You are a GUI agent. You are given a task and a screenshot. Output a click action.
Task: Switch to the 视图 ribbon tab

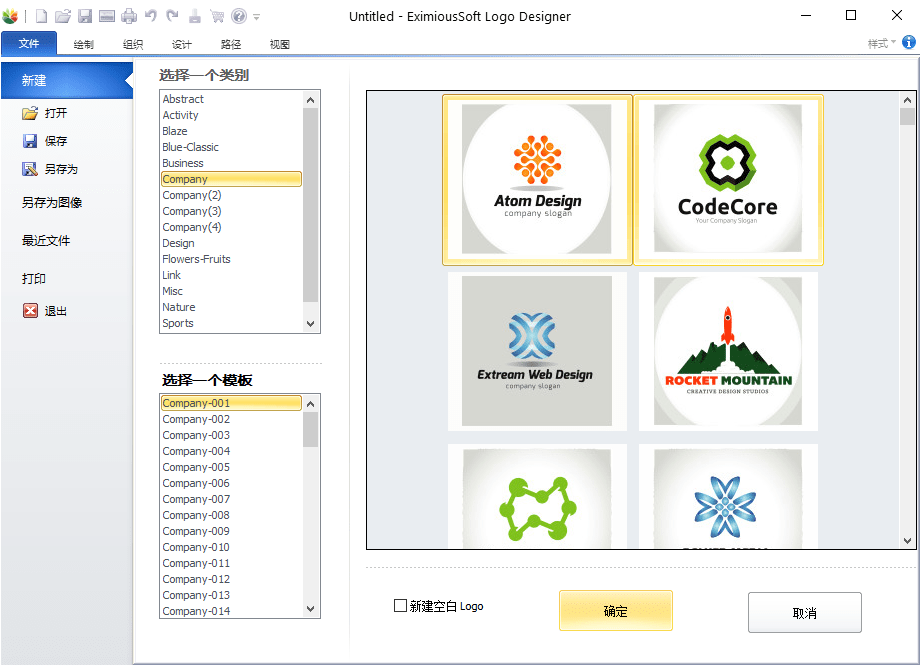pos(280,44)
